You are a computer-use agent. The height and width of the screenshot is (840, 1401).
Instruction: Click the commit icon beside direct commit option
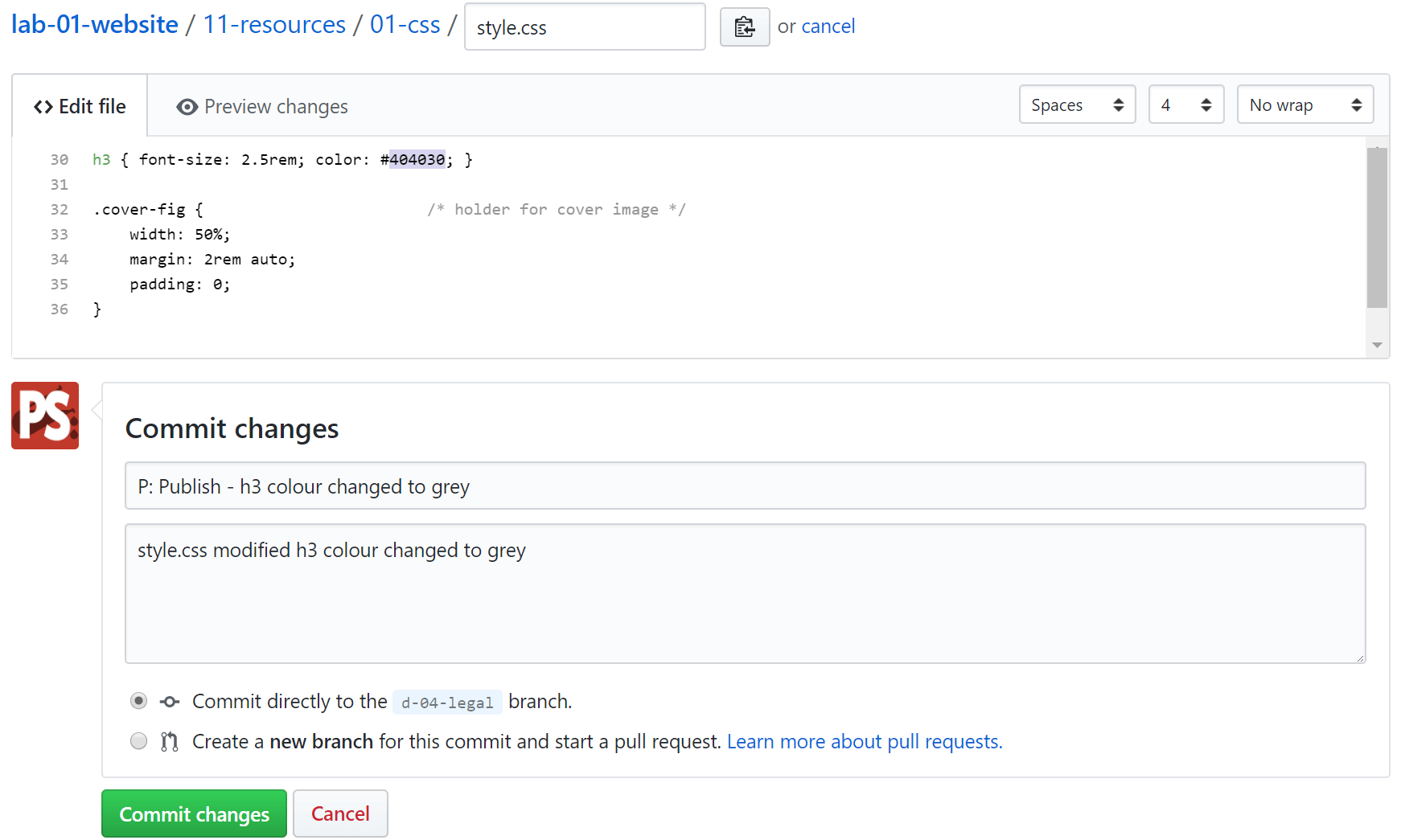(169, 702)
